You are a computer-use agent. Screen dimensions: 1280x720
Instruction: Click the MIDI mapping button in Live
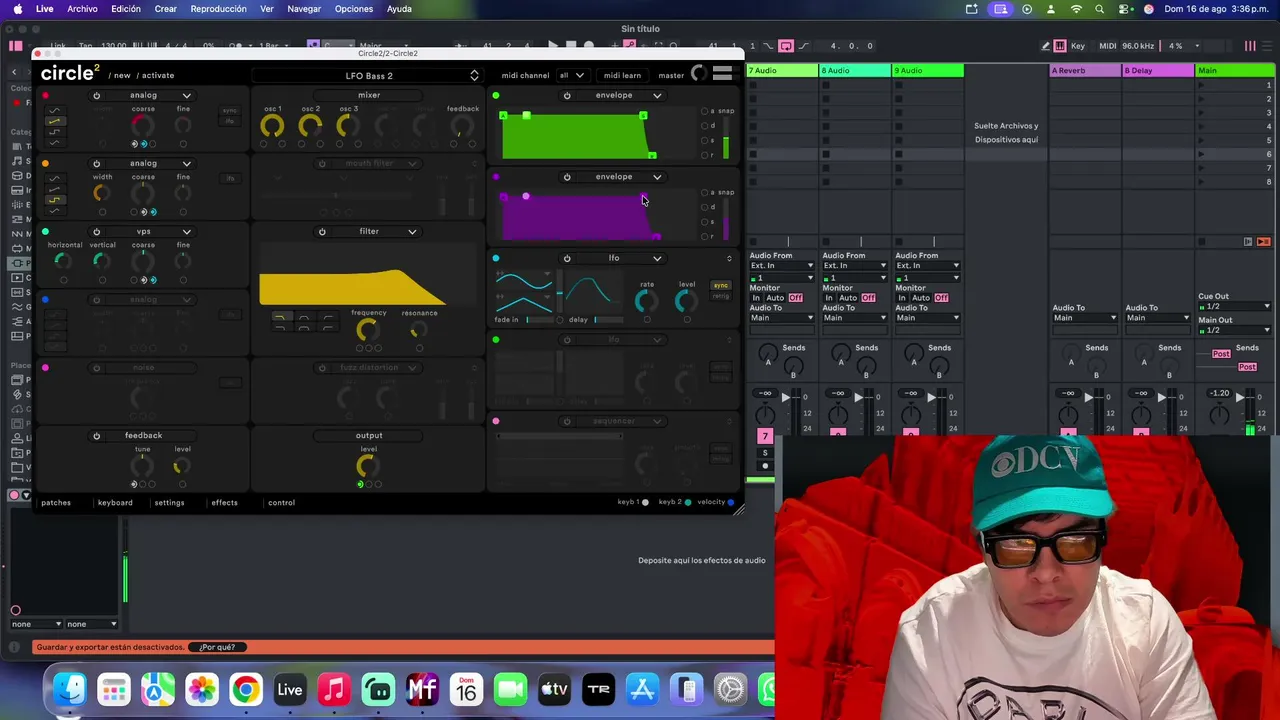click(x=1107, y=46)
